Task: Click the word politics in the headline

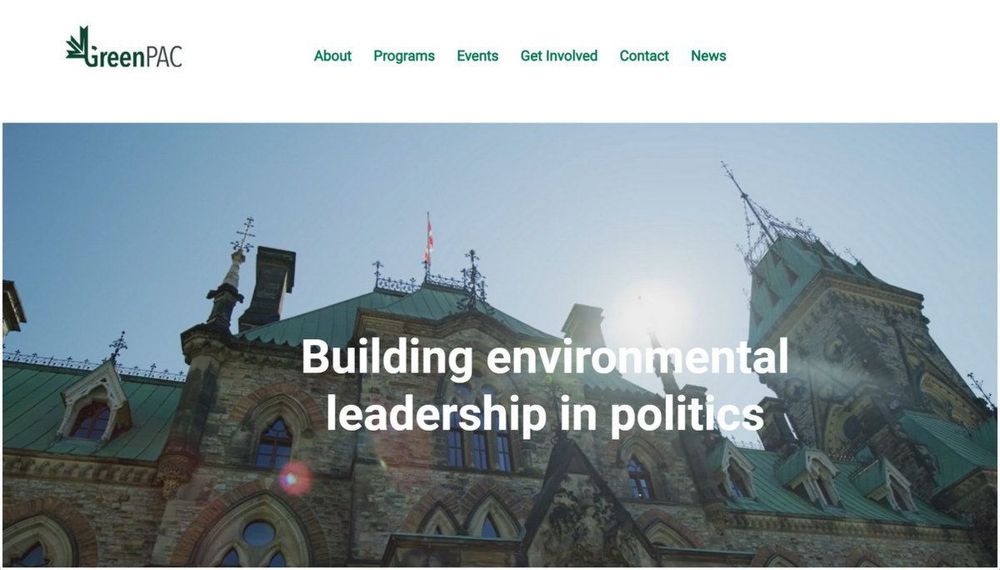Action: (687, 414)
